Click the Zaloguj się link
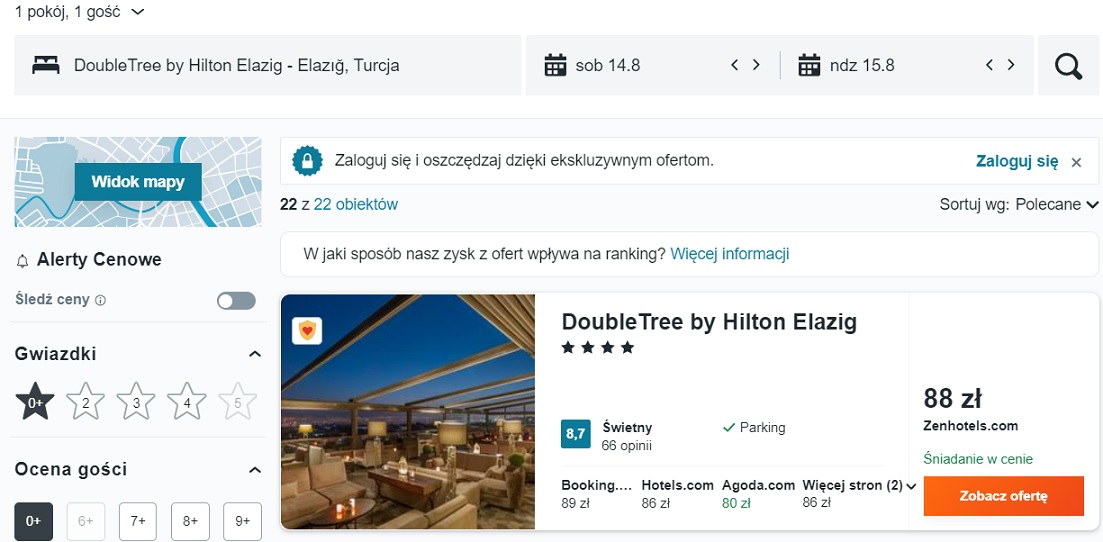Viewport: 1103px width, 542px height. (x=1016, y=161)
